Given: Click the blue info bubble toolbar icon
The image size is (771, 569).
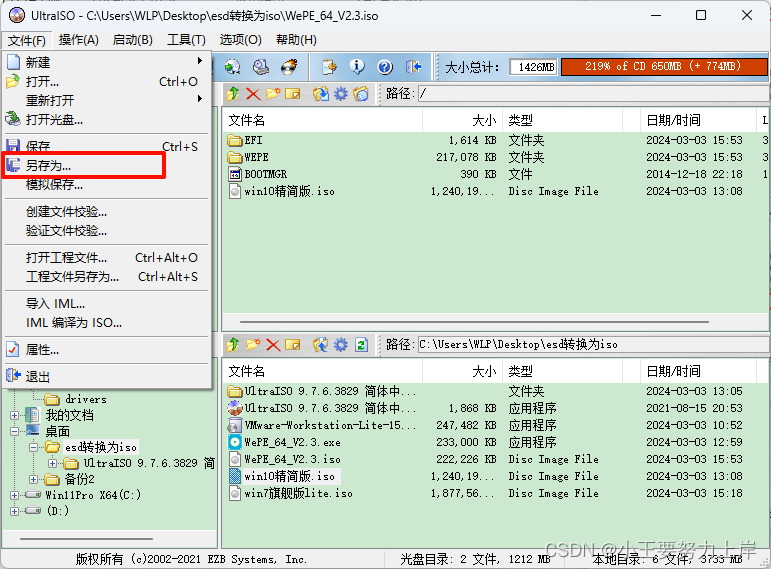Looking at the screenshot, I should point(357,66).
